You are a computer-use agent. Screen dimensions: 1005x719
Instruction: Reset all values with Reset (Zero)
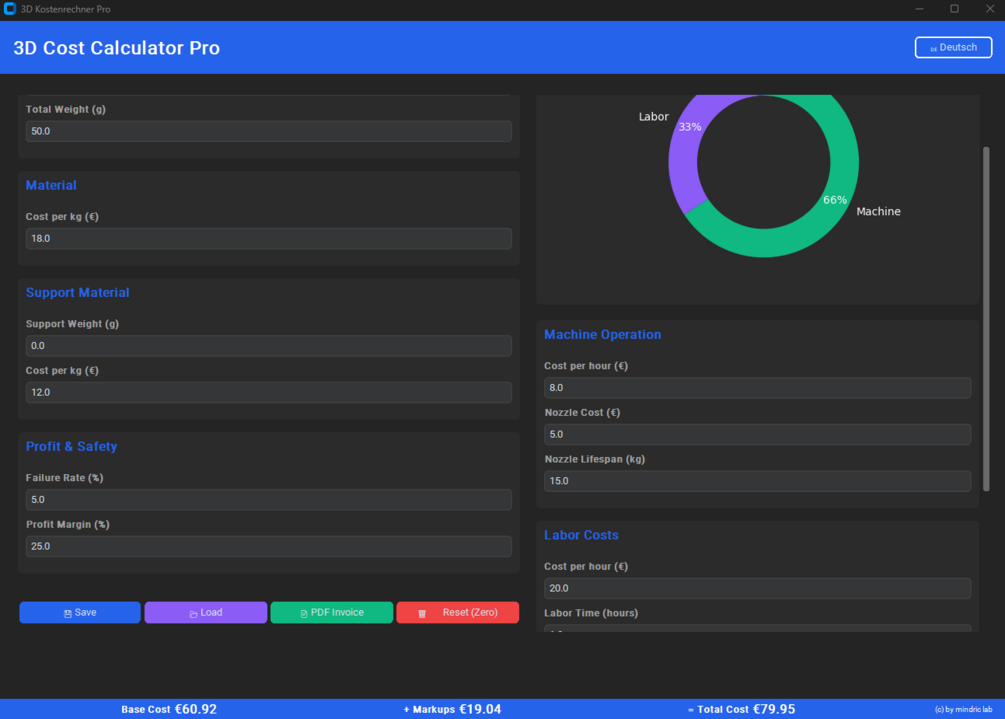point(458,613)
